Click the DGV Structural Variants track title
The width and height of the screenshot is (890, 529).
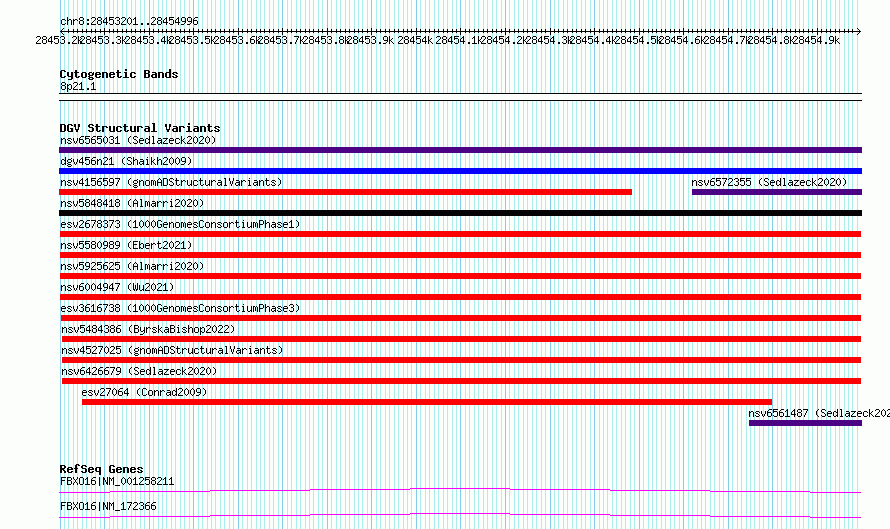point(140,128)
